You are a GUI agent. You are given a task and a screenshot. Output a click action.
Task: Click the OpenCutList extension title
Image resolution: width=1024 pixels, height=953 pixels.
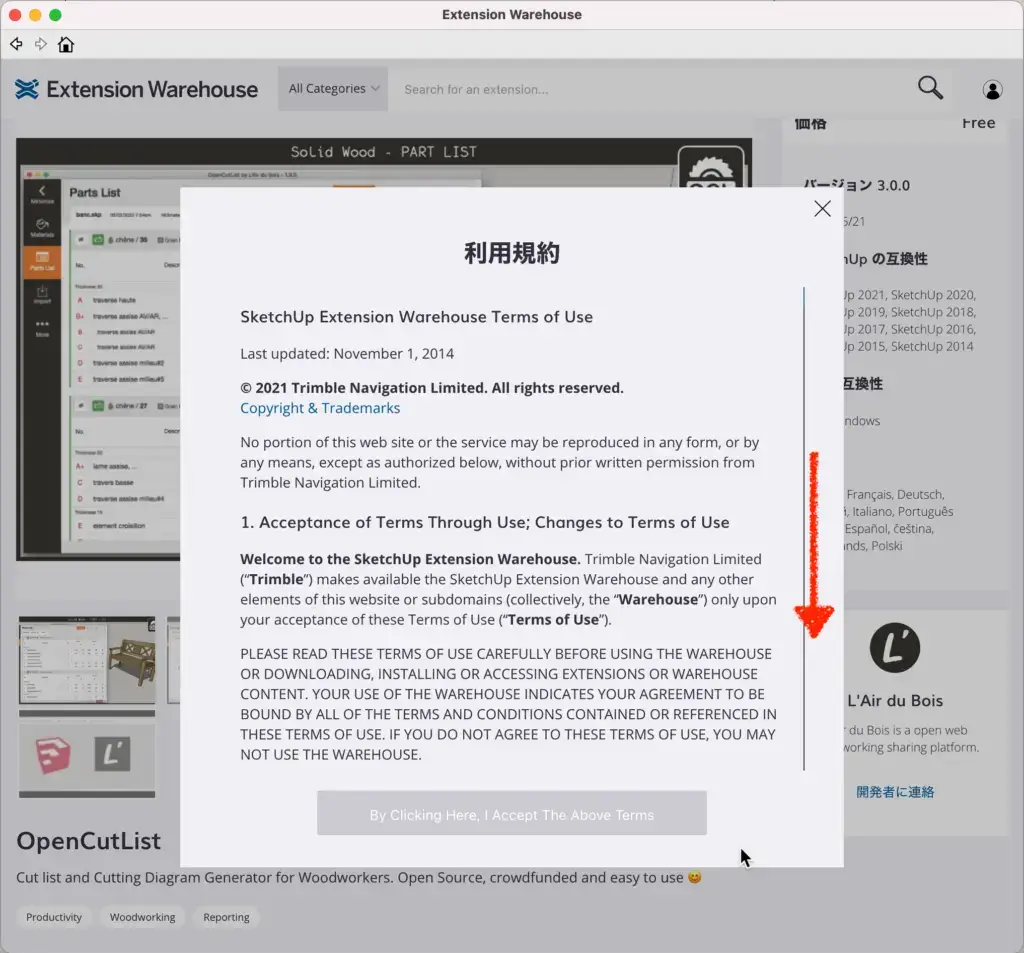[89, 841]
